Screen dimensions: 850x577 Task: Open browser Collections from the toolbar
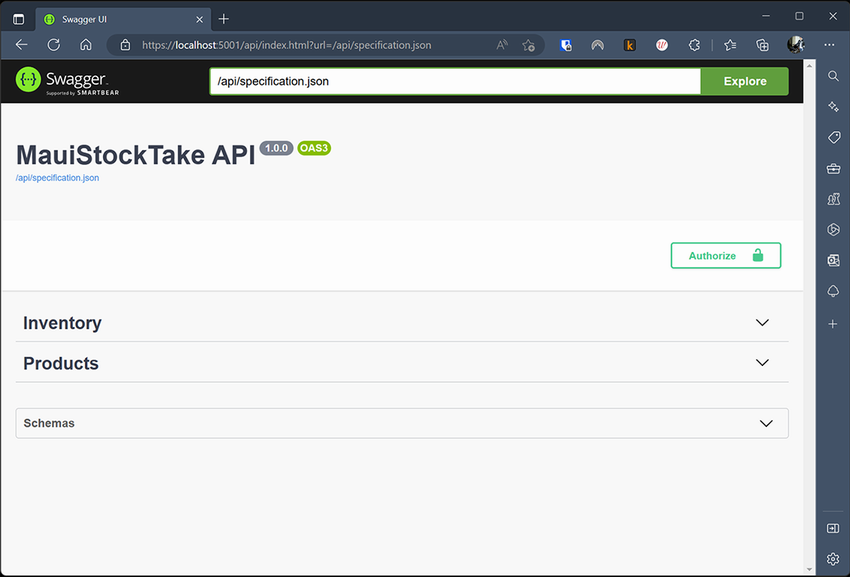(762, 44)
